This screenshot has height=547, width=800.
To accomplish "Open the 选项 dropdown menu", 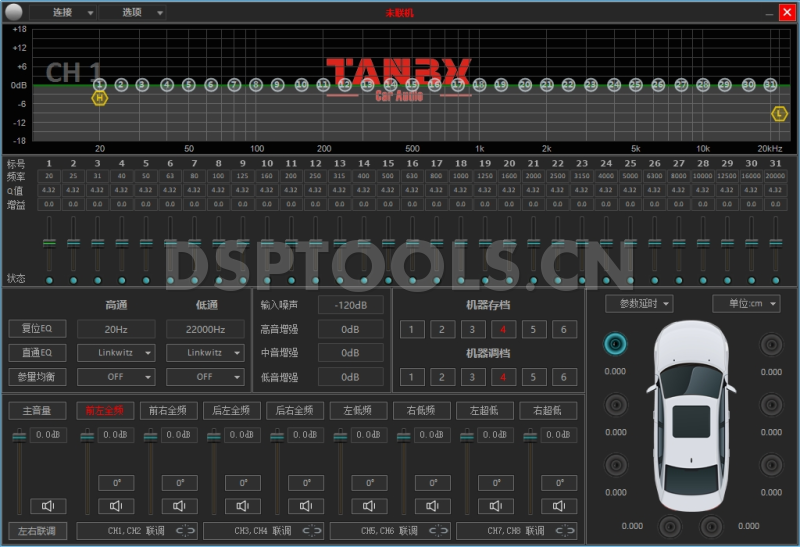I will [132, 12].
